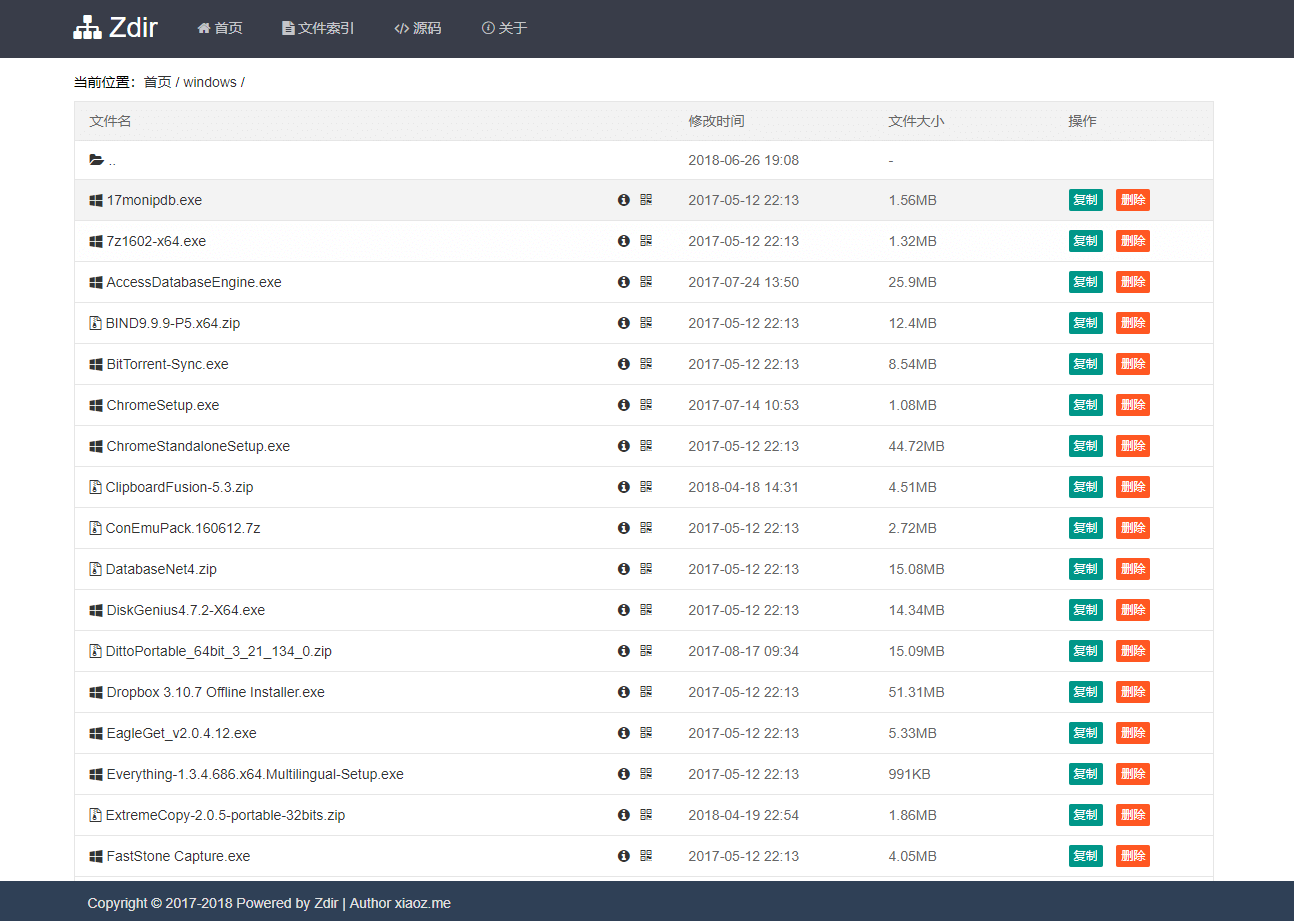The height and width of the screenshot is (921, 1294).
Task: Show QR code for ConEmuPack.160612.7z
Action: 646,528
